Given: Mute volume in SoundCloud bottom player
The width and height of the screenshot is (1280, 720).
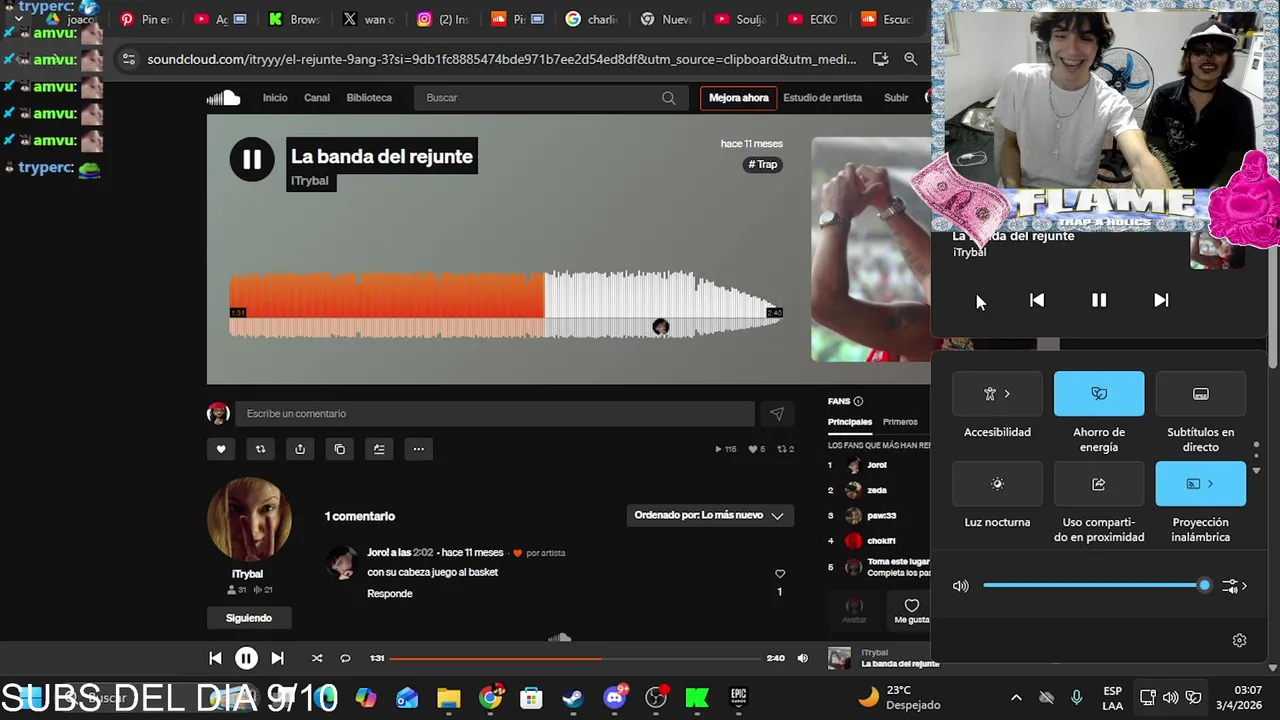Looking at the screenshot, I should 802,658.
